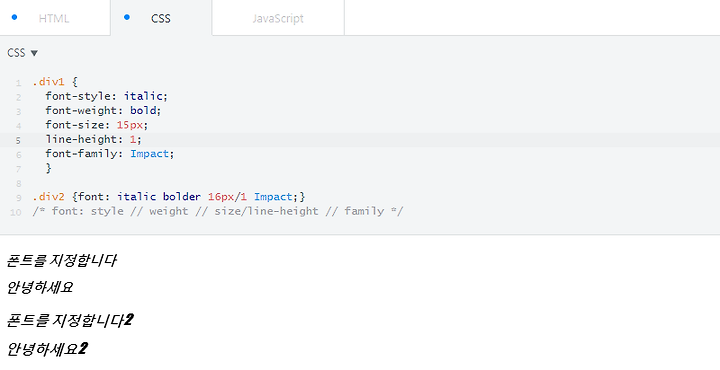Click the .div2 selector on line 9

pyautogui.click(x=48, y=196)
